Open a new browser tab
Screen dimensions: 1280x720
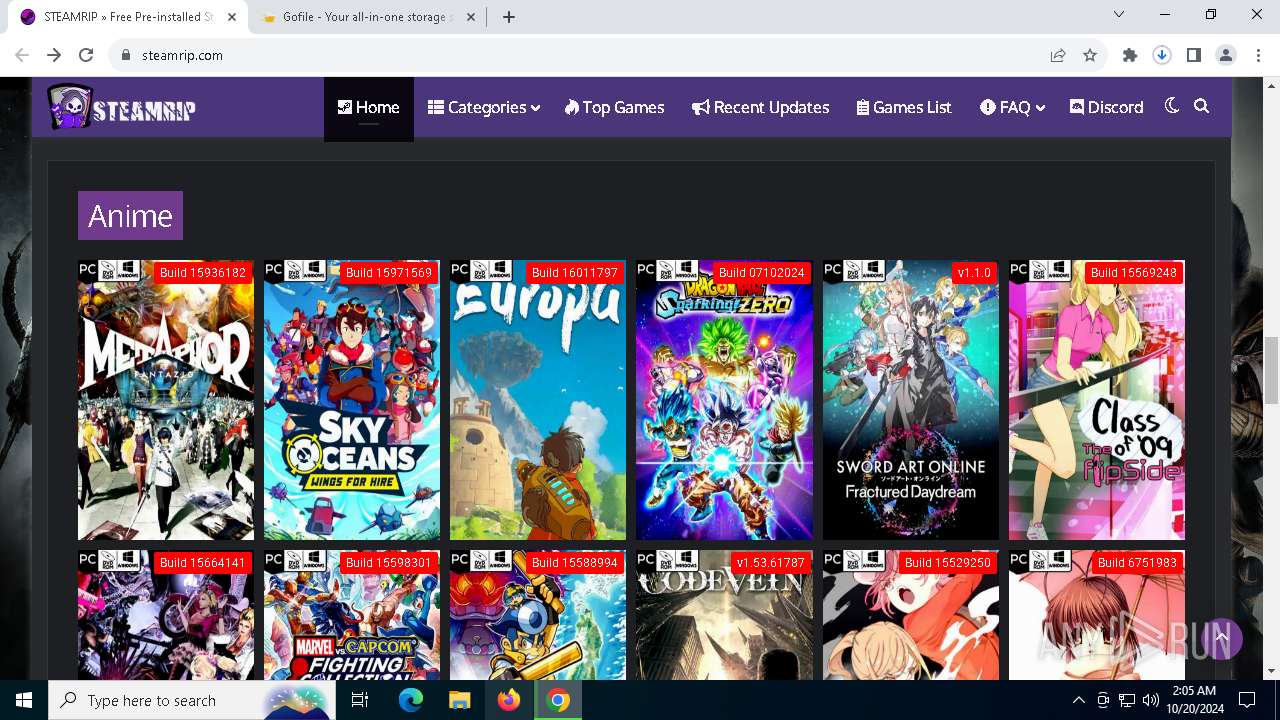[x=509, y=16]
